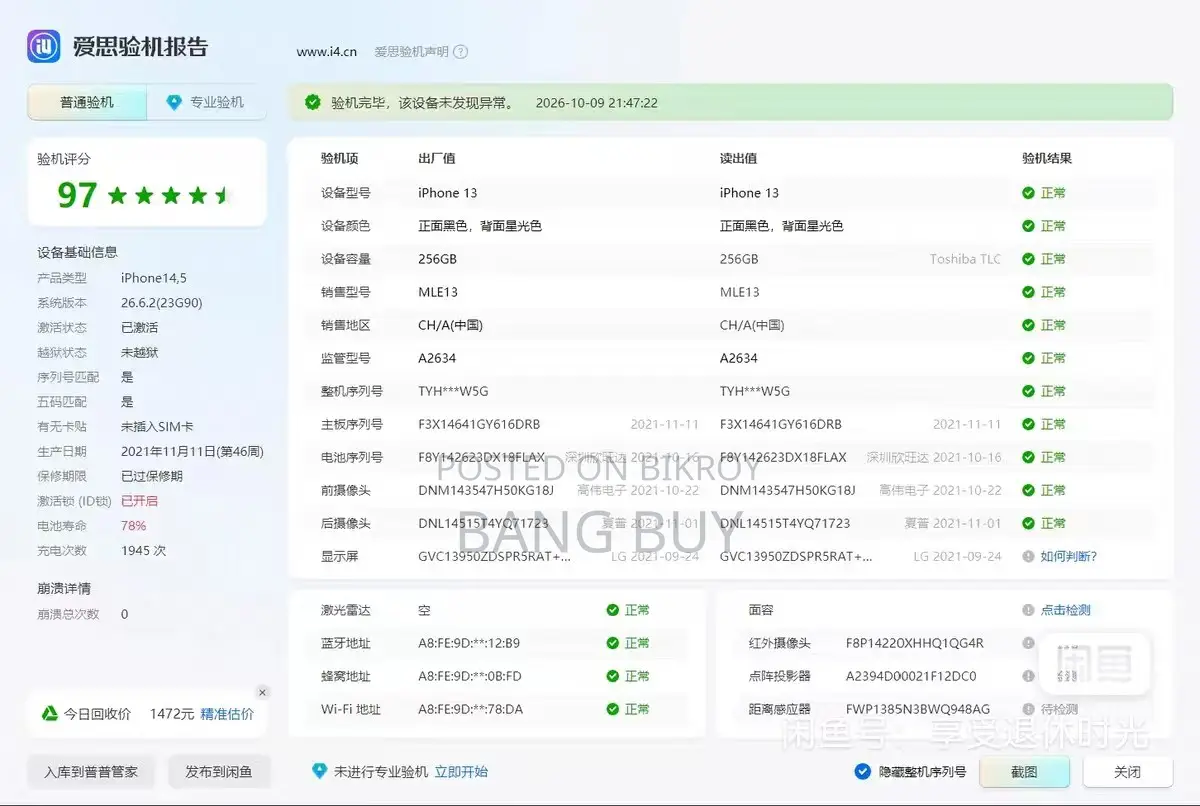Click the 正常 check icon in 激光雷达 row
This screenshot has height=806, width=1200.
612,610
